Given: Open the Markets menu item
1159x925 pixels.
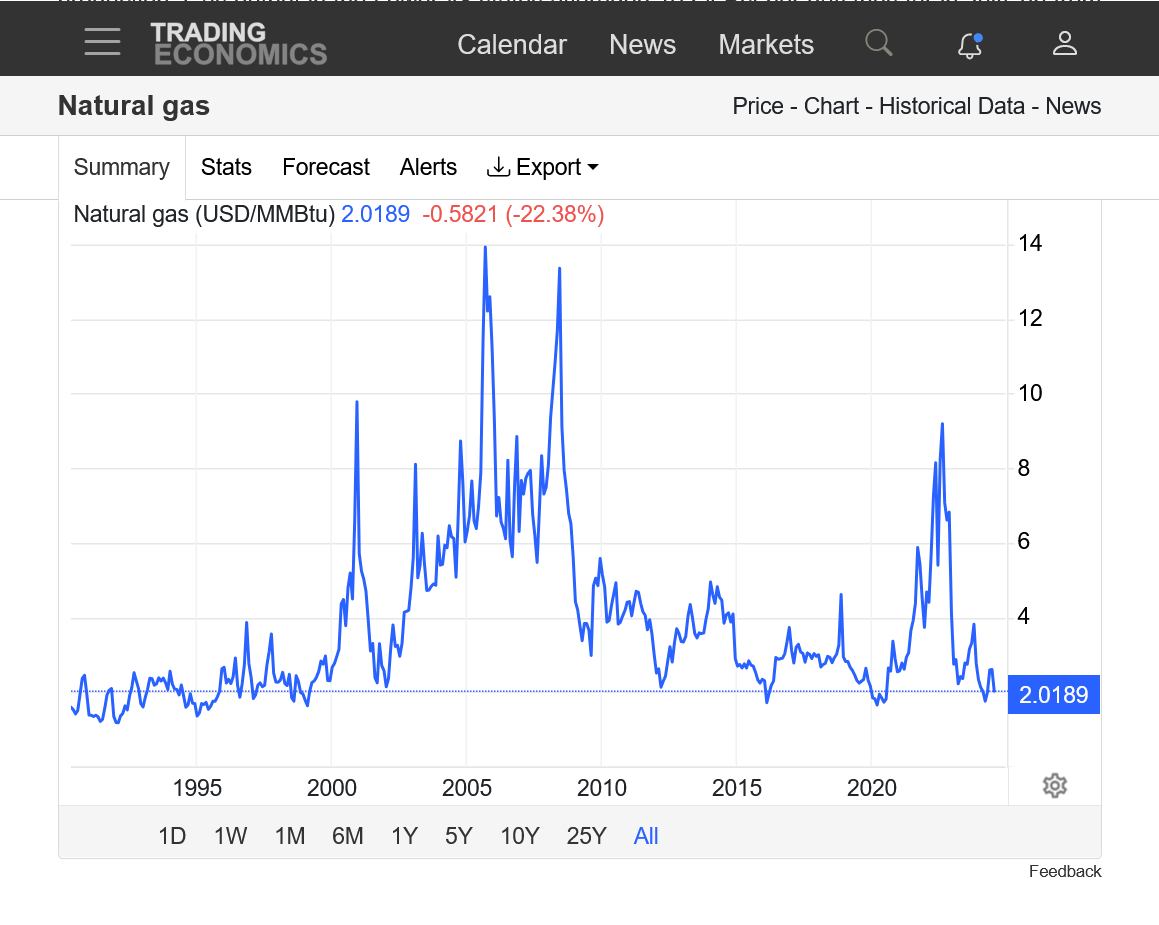Looking at the screenshot, I should tap(766, 44).
